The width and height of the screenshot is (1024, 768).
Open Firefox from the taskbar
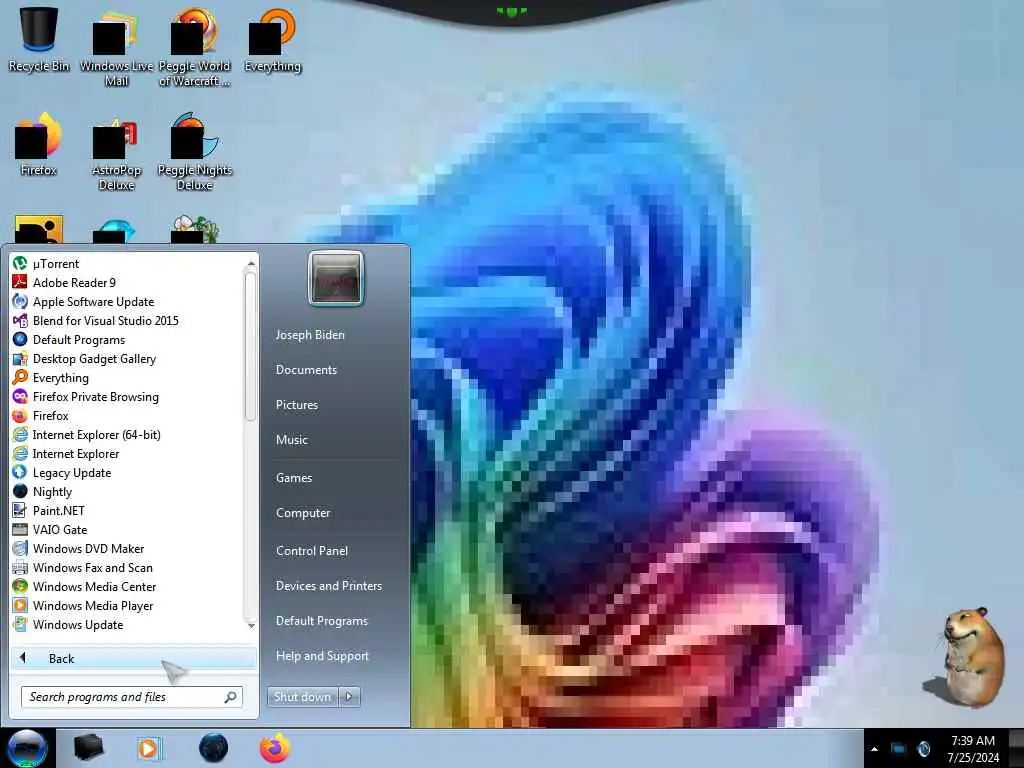point(275,748)
